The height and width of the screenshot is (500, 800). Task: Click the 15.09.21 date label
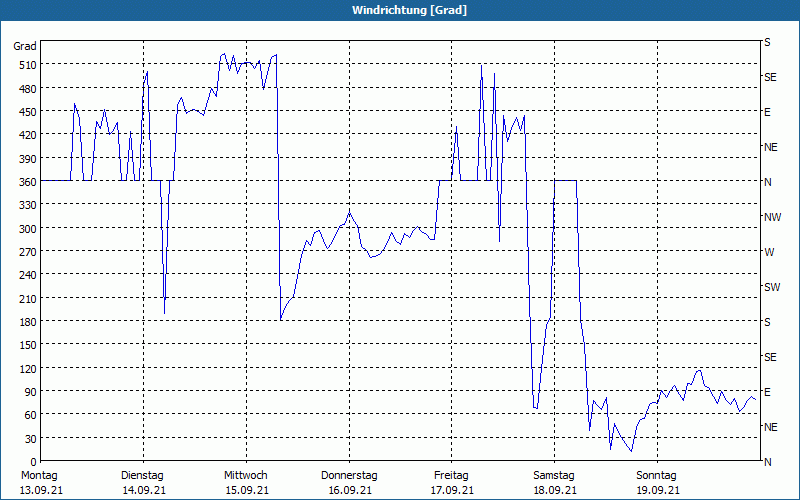click(247, 491)
